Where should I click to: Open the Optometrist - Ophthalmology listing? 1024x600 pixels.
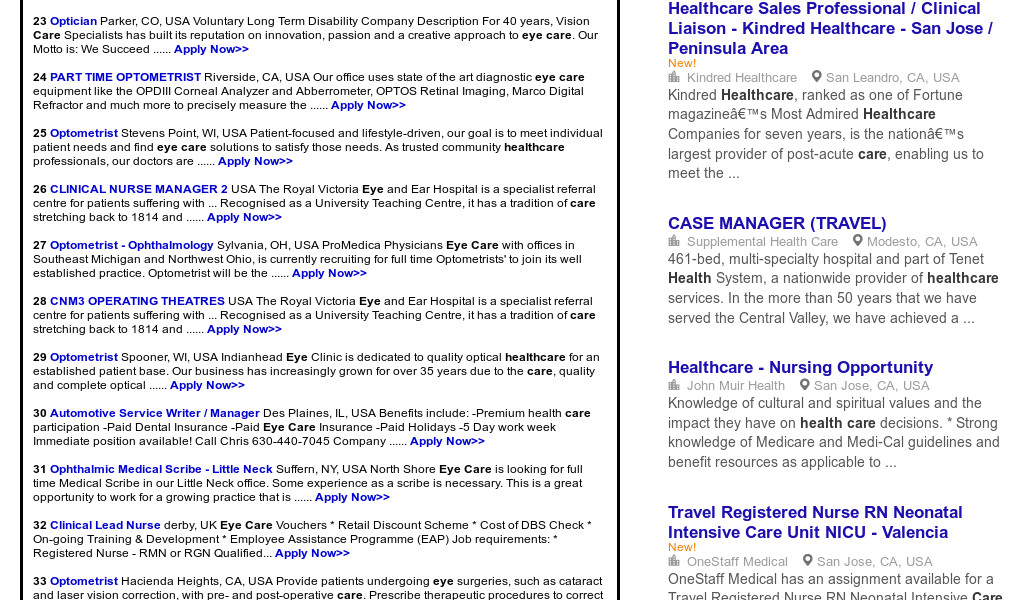click(x=132, y=246)
